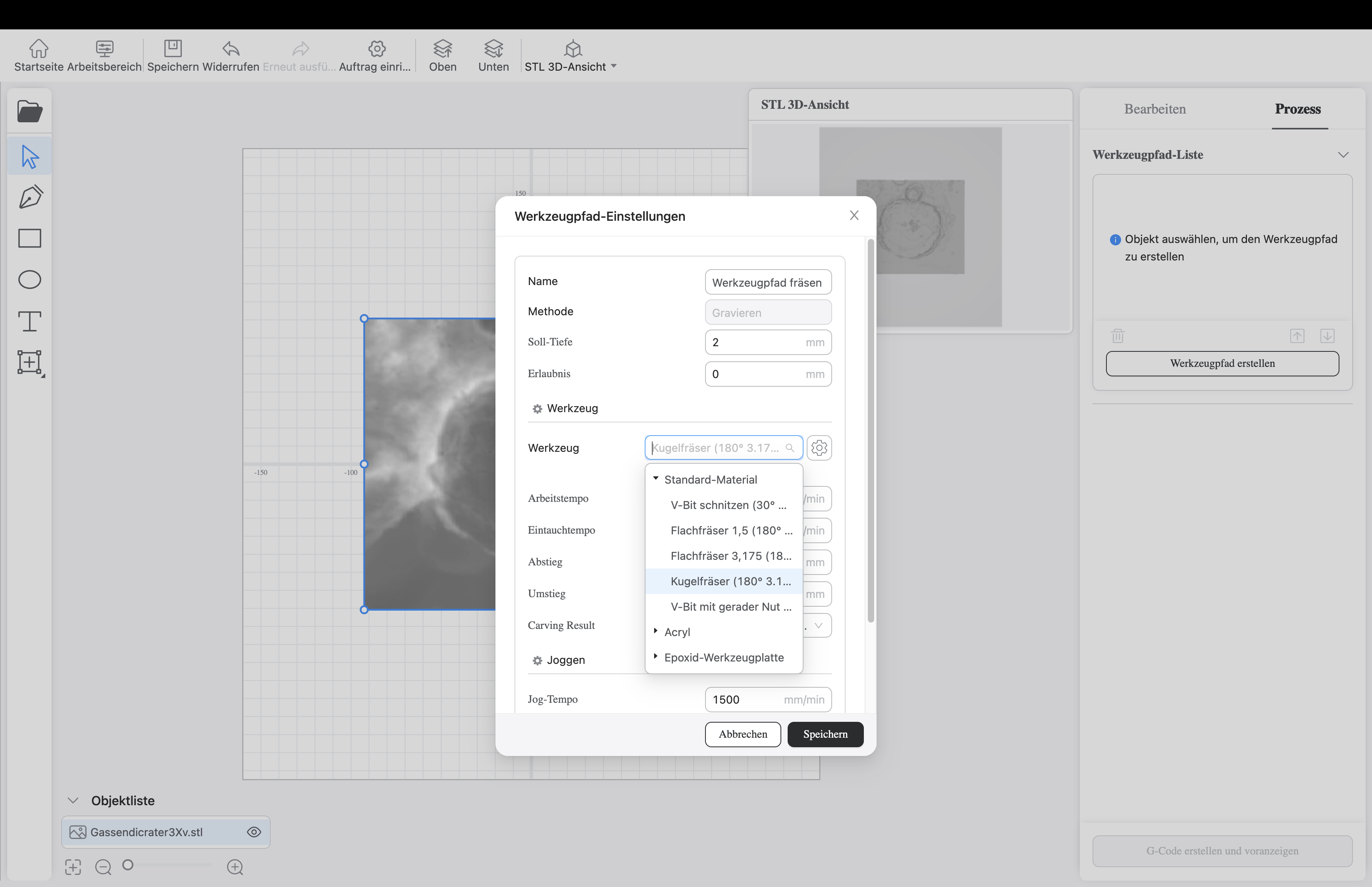Click the open file folder icon
This screenshot has height=887, width=1372.
point(29,111)
